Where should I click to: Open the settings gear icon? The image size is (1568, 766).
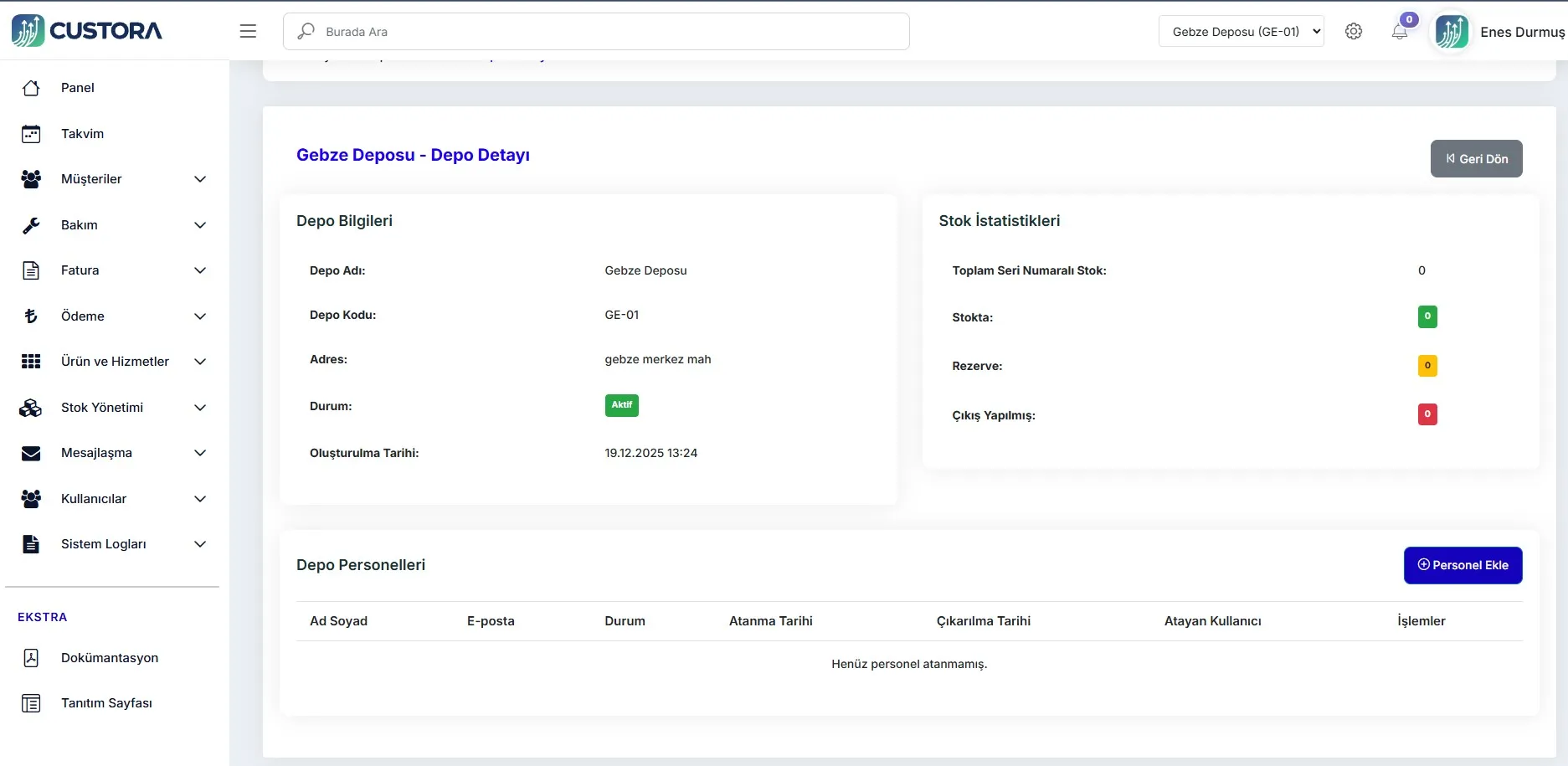(1354, 31)
